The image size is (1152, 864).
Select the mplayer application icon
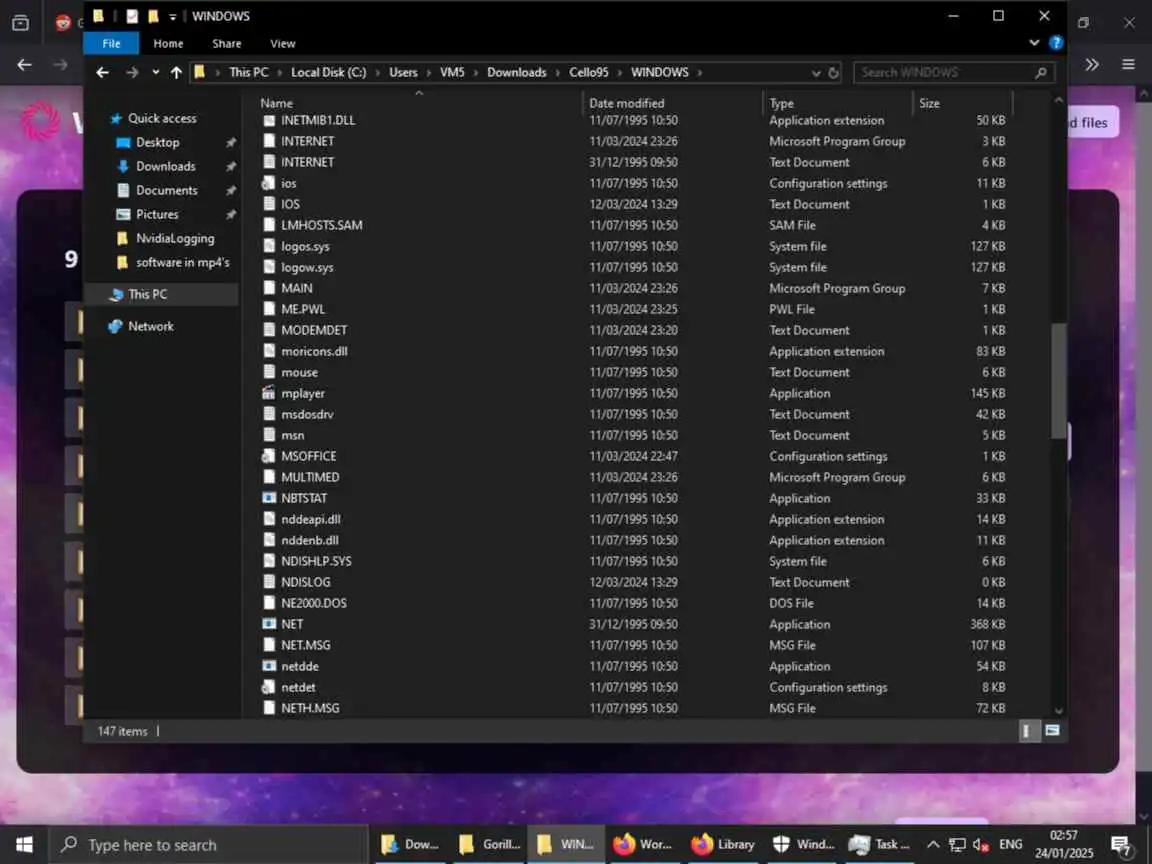click(269, 393)
